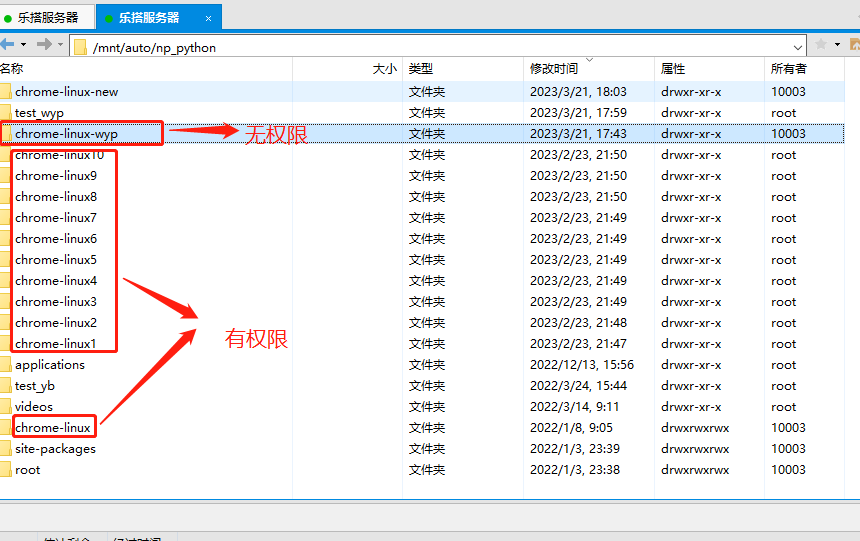Sort by the 所有者 column header
Screen dimensions: 860x541
tap(804, 69)
